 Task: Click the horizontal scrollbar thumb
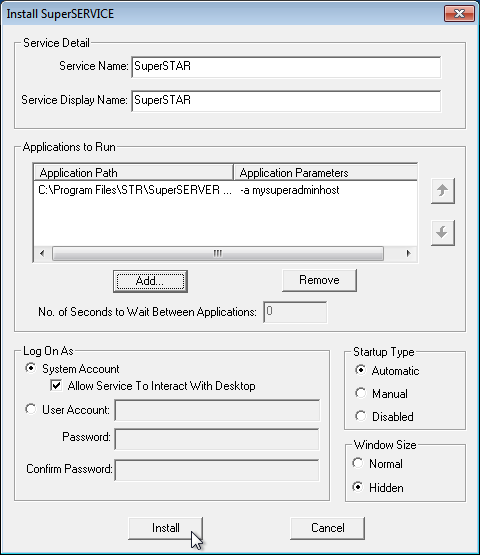(218, 253)
